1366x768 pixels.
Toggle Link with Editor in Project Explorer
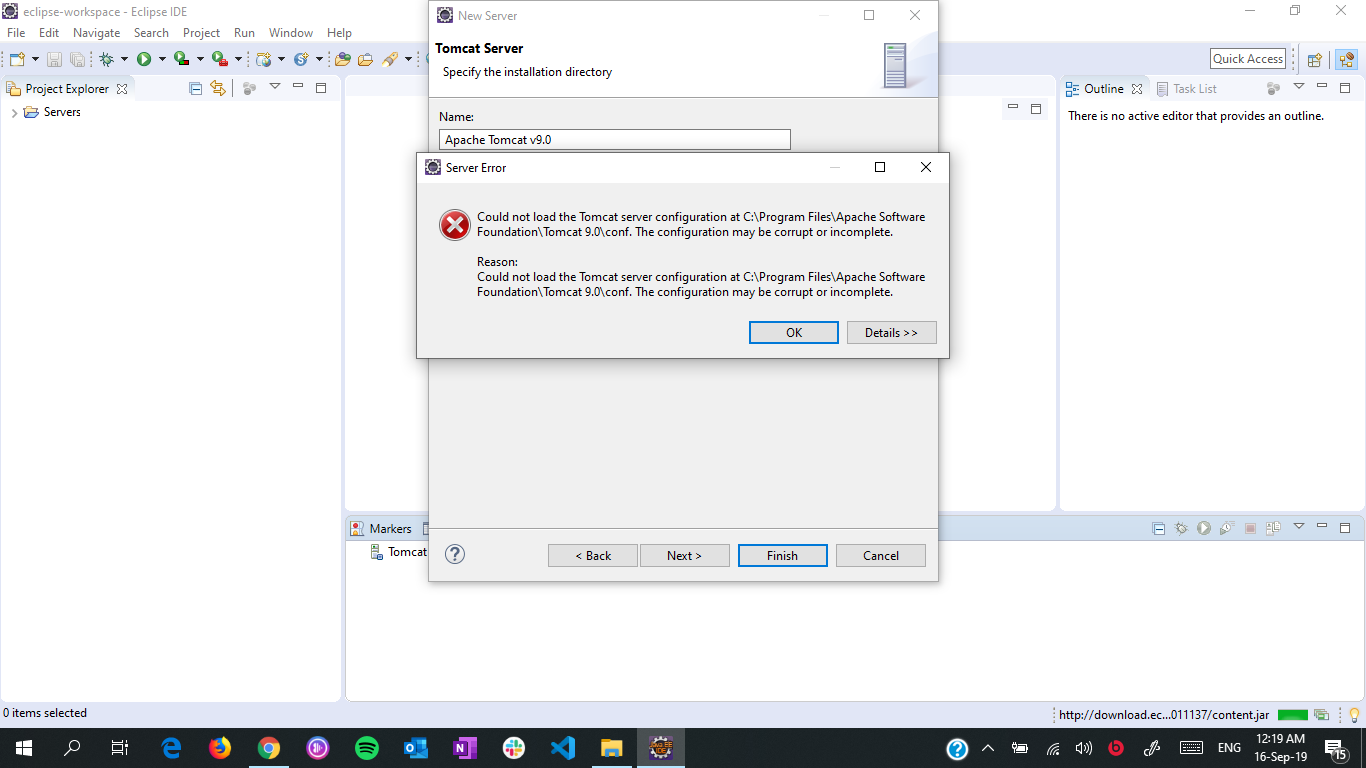[x=218, y=88]
